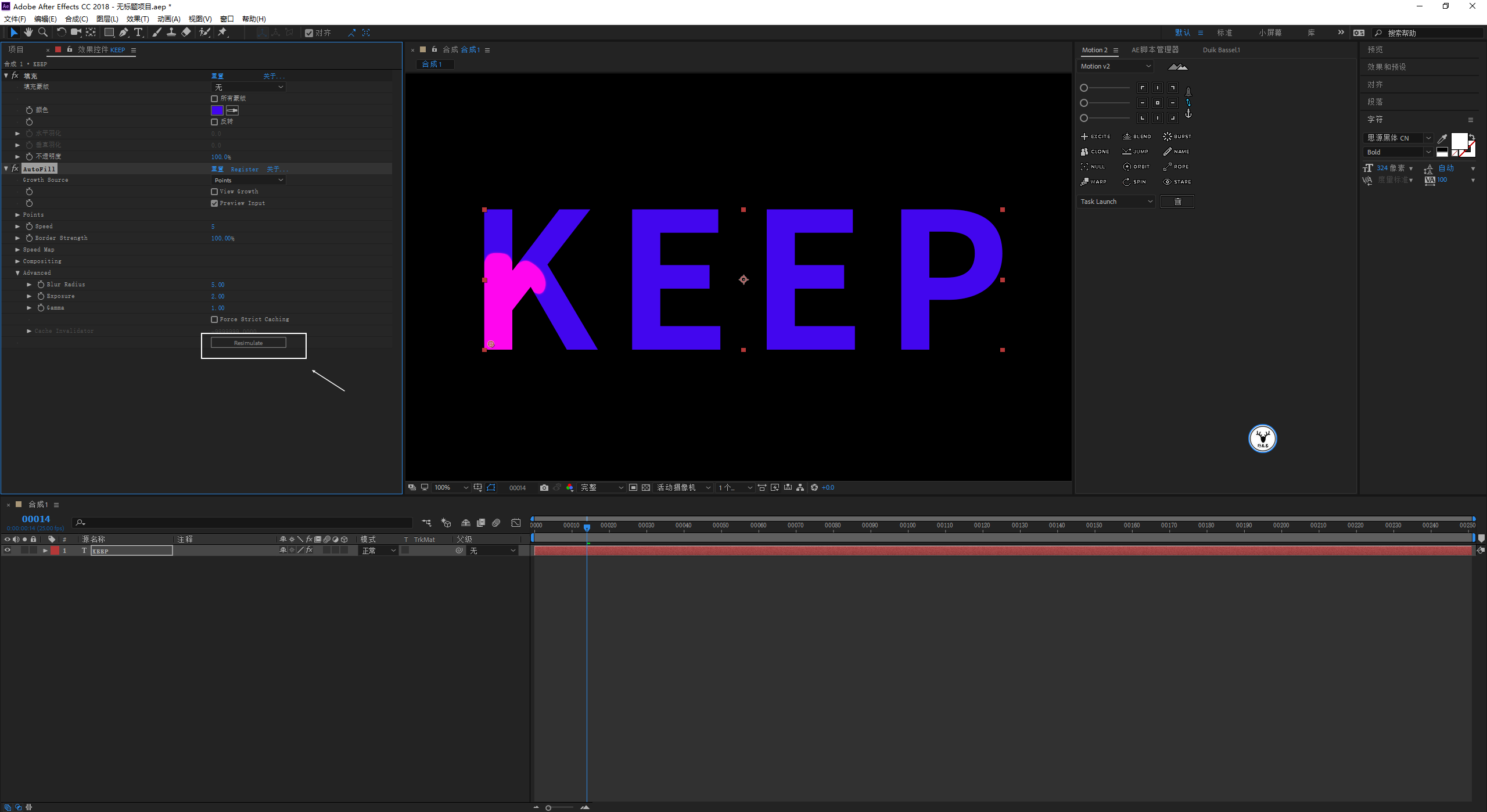This screenshot has width=1487, height=812.
Task: Expand the Points property group
Action: click(17, 215)
